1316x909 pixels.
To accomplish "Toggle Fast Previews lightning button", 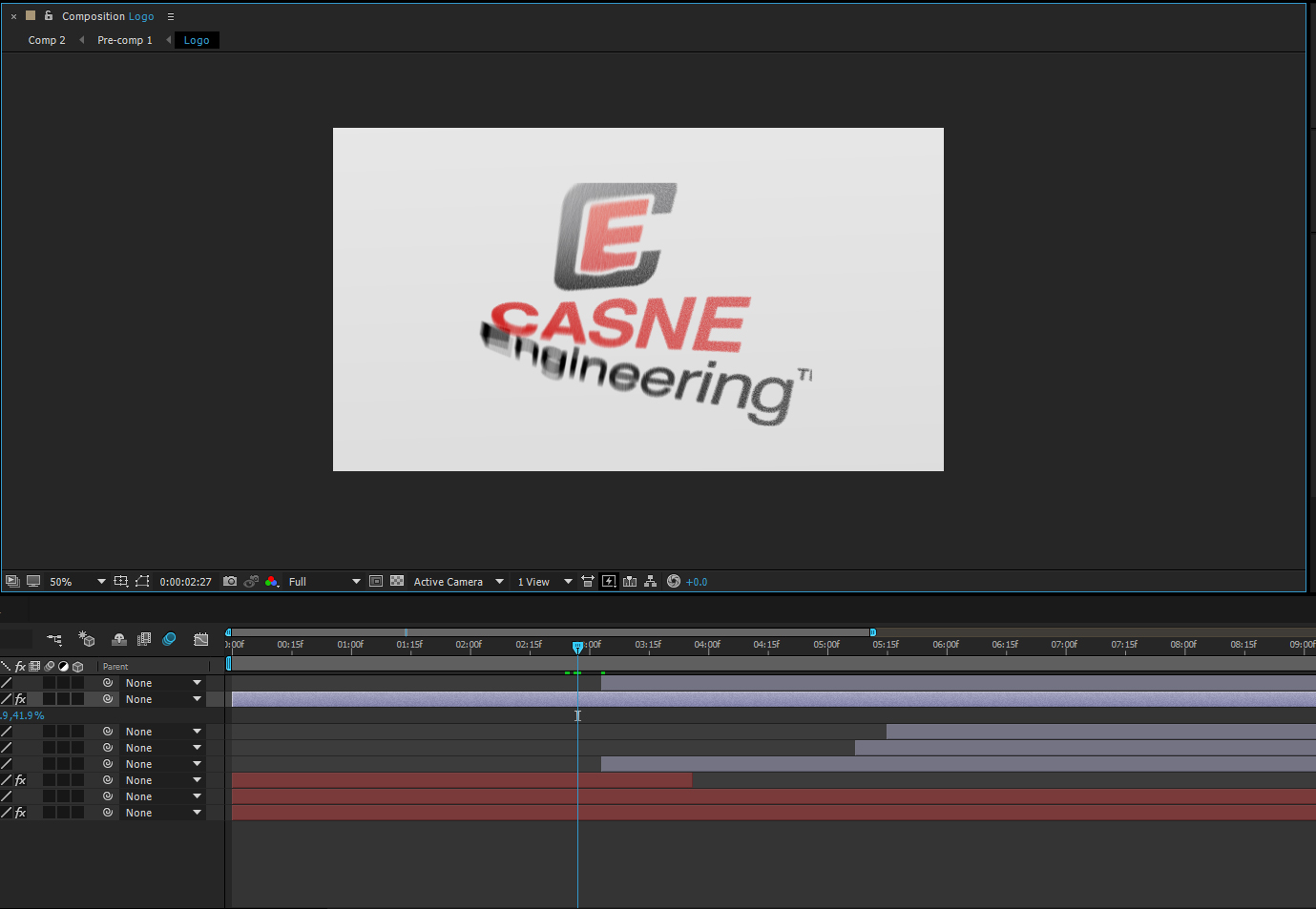I will pyautogui.click(x=609, y=581).
